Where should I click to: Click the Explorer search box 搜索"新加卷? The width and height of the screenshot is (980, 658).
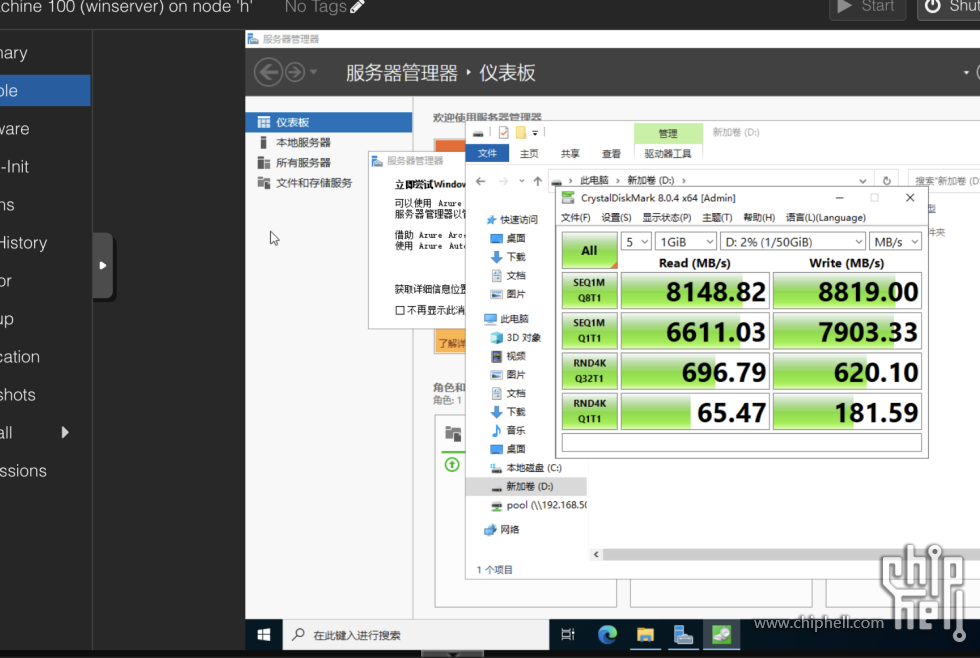(944, 181)
